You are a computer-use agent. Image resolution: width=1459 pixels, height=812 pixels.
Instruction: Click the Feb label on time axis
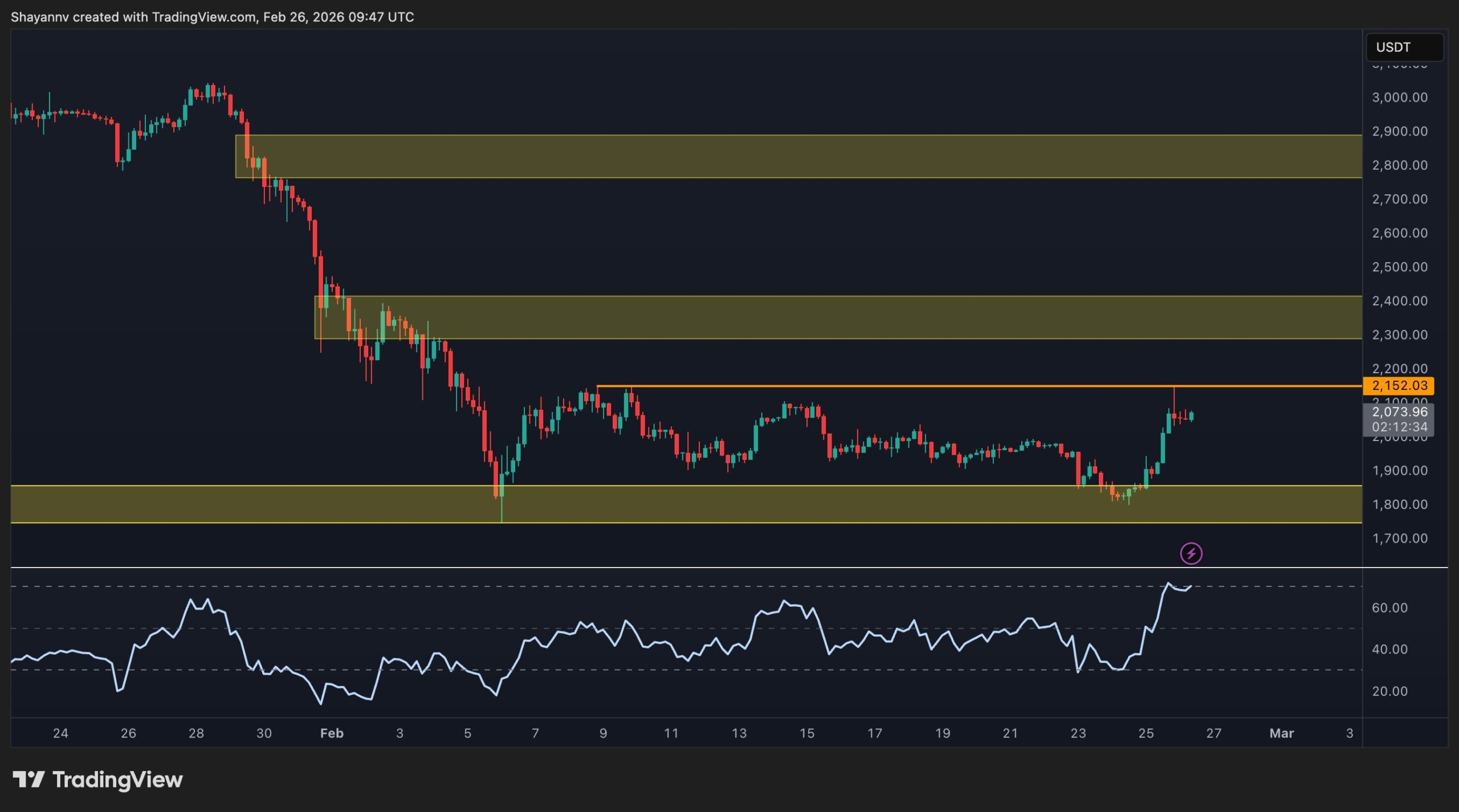point(332,733)
